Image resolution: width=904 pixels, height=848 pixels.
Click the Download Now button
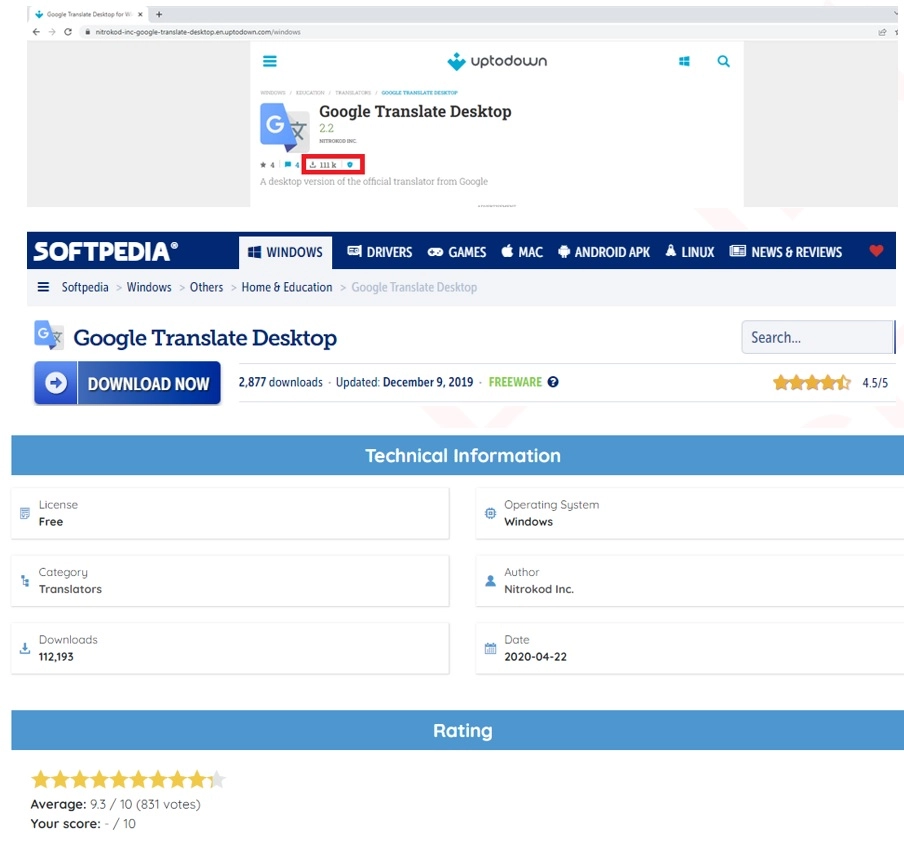pyautogui.click(x=127, y=383)
